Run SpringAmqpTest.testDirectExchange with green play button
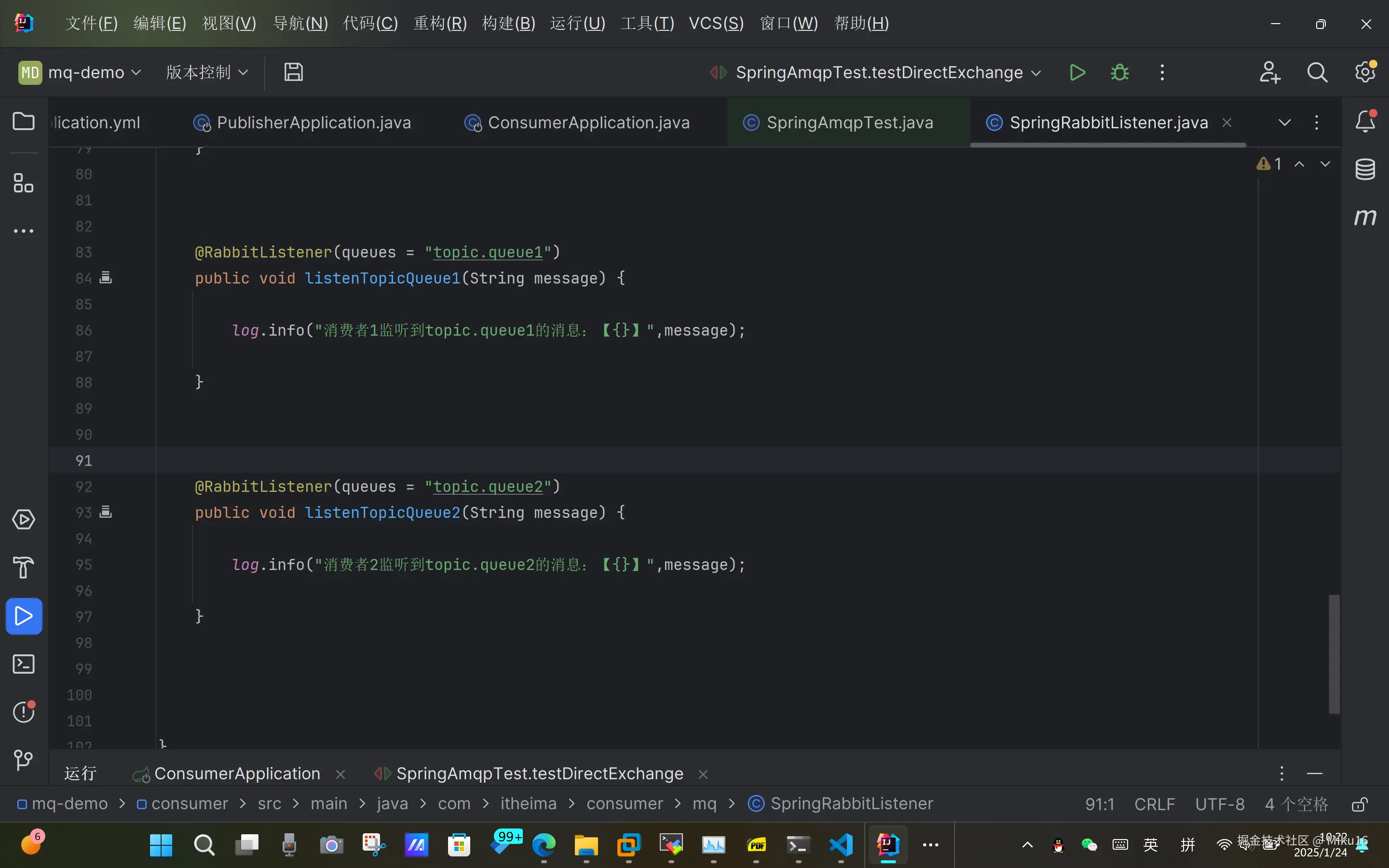Viewport: 1389px width, 868px height. point(1077,72)
